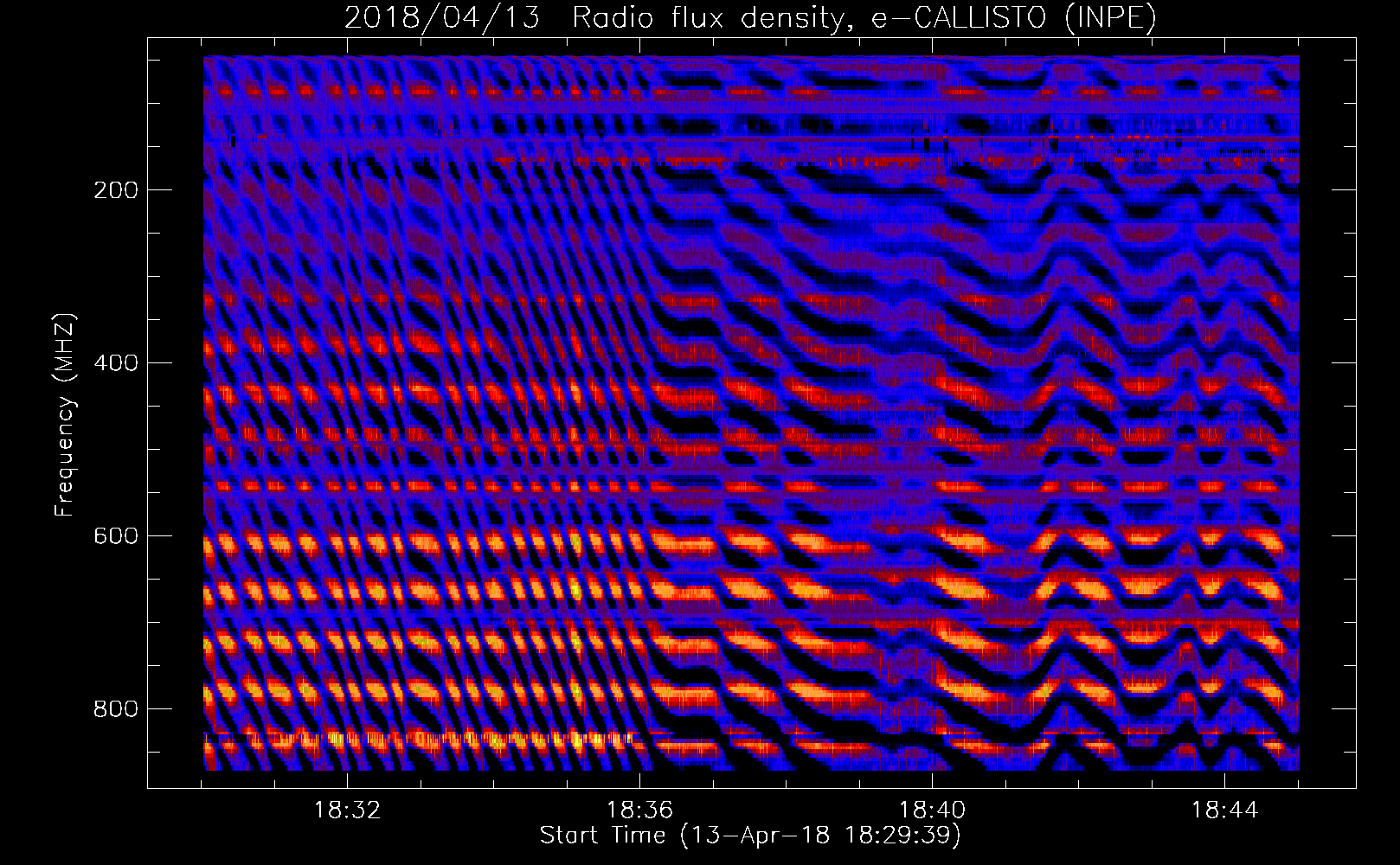Click the 800 frequency tick label
The width and height of the screenshot is (1400, 865).
(116, 709)
